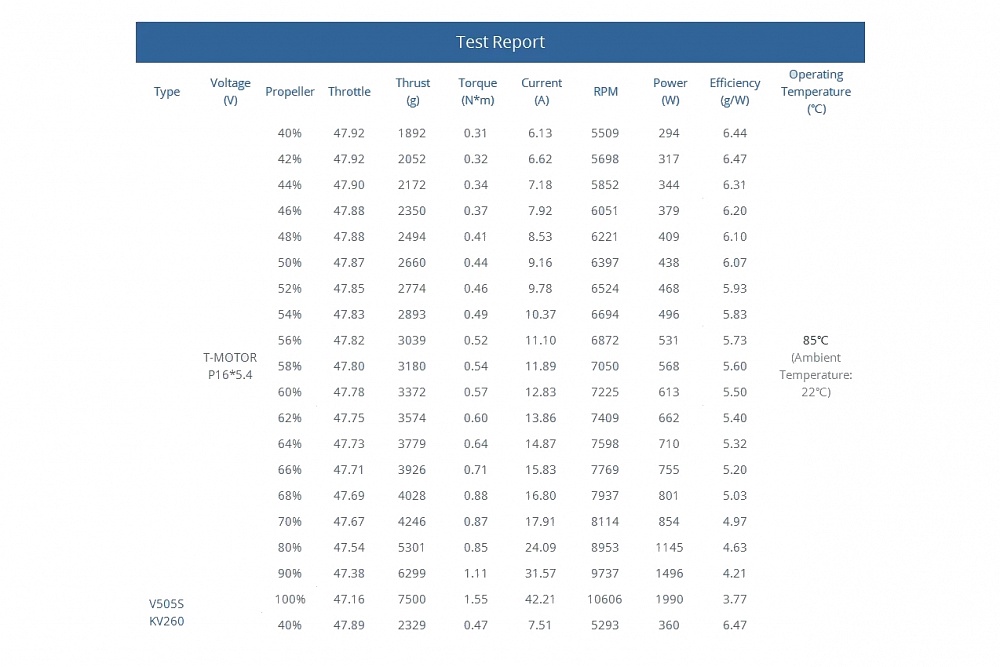Click the 1990 power value
Screen dimensions: 1000x667
[x=670, y=600]
